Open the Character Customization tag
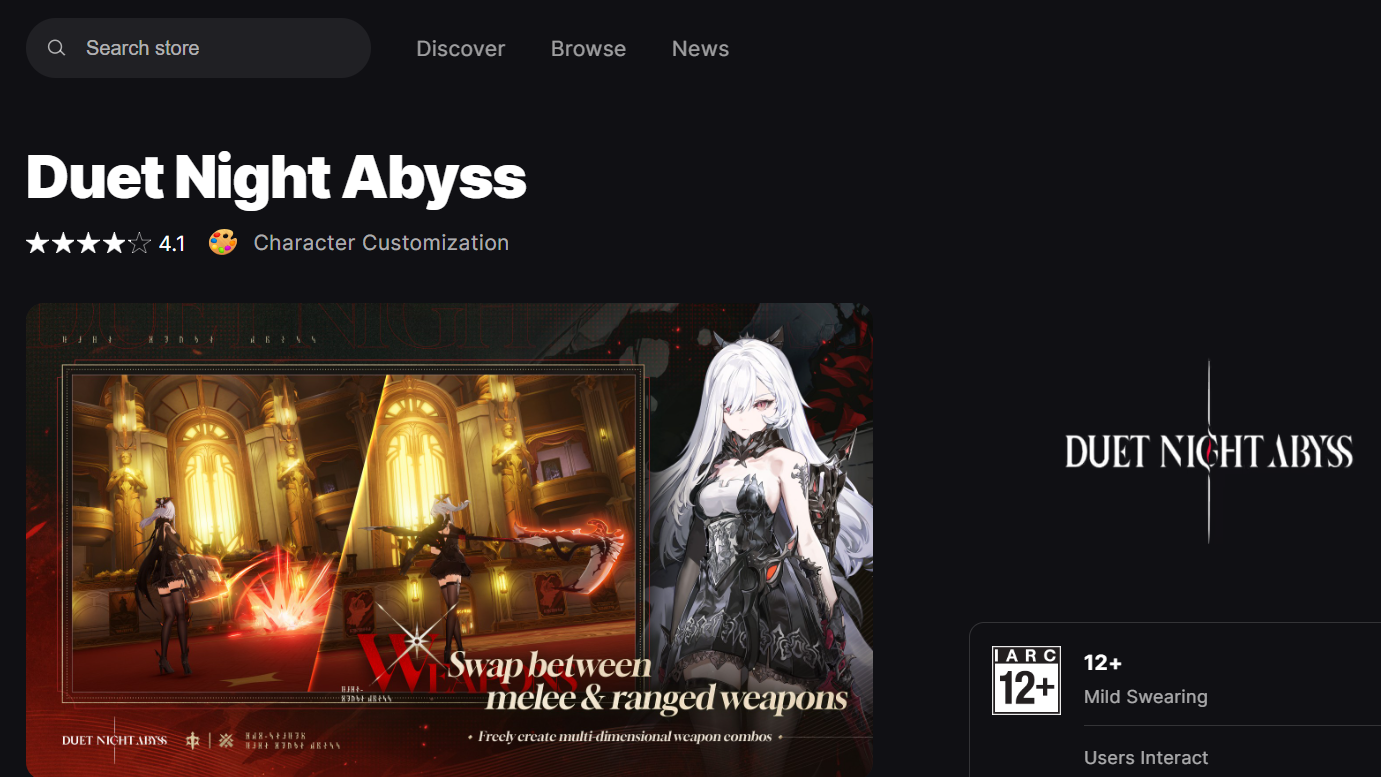Image resolution: width=1381 pixels, height=777 pixels. (x=381, y=243)
